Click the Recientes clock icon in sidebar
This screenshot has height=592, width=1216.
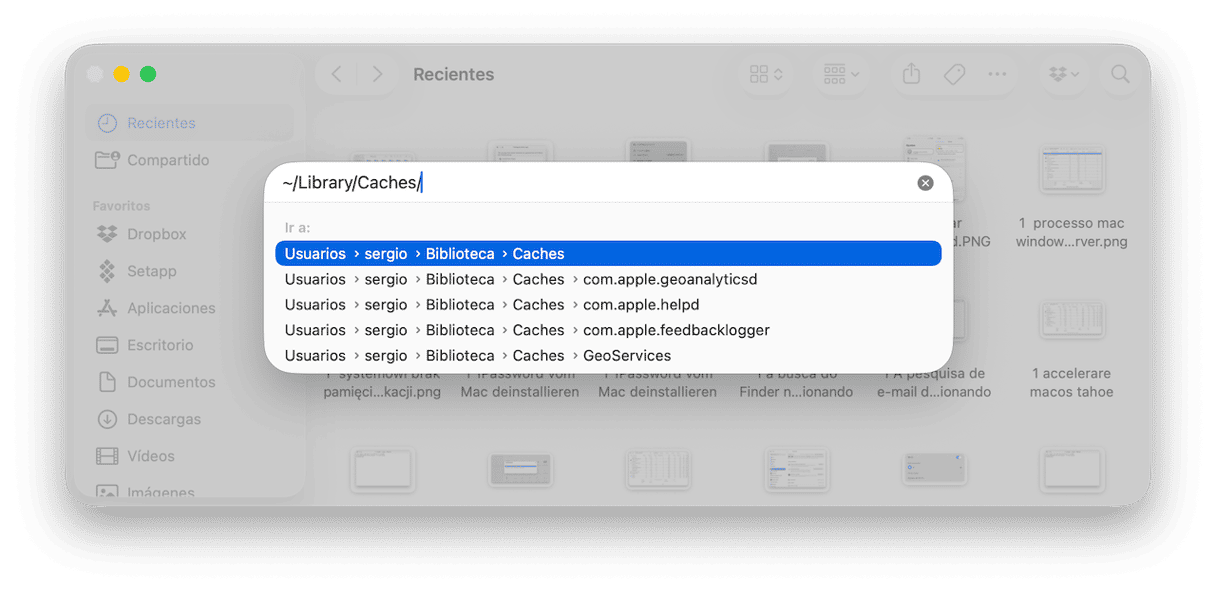click(x=107, y=123)
